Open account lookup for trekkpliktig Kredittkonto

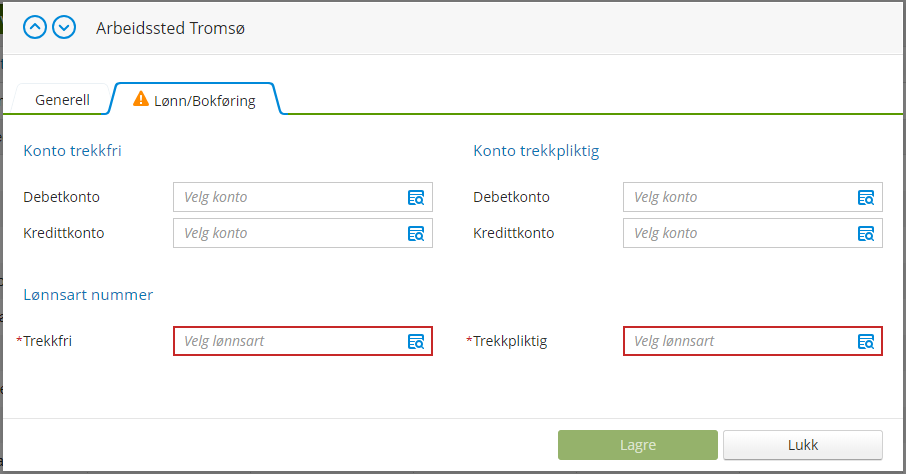[866, 234]
